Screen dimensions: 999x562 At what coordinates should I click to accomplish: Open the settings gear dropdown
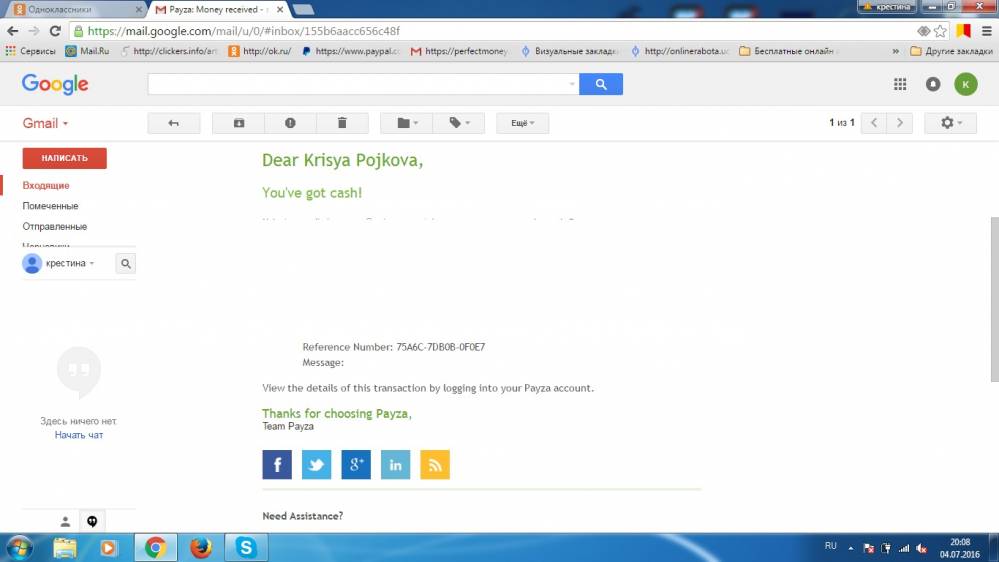tap(951, 123)
